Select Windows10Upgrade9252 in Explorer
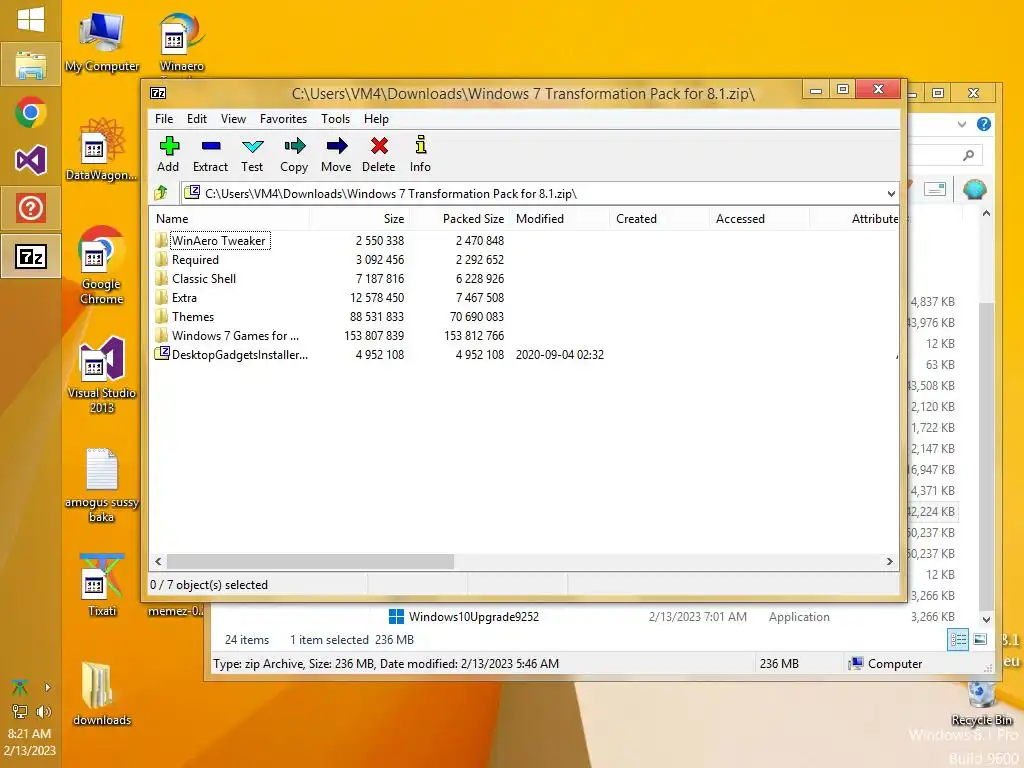Viewport: 1024px width, 768px height. pos(464,616)
